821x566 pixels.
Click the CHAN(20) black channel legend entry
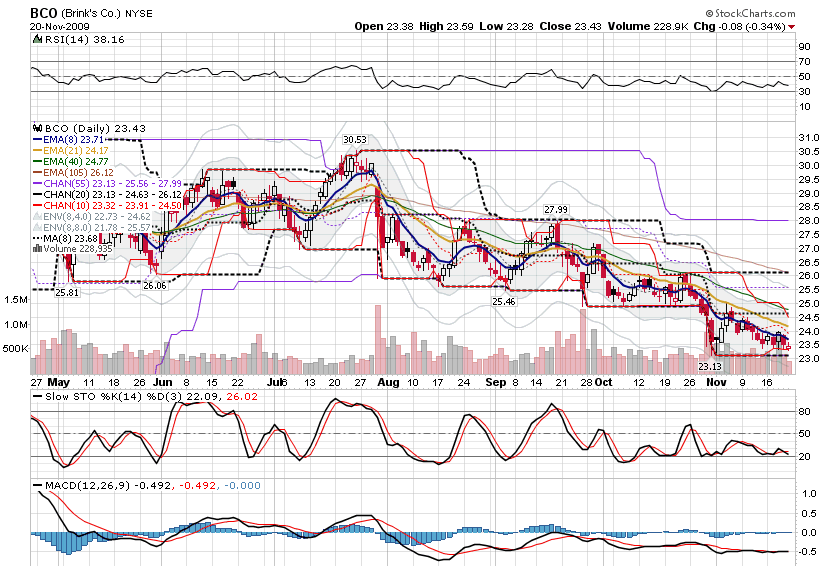pos(107,195)
